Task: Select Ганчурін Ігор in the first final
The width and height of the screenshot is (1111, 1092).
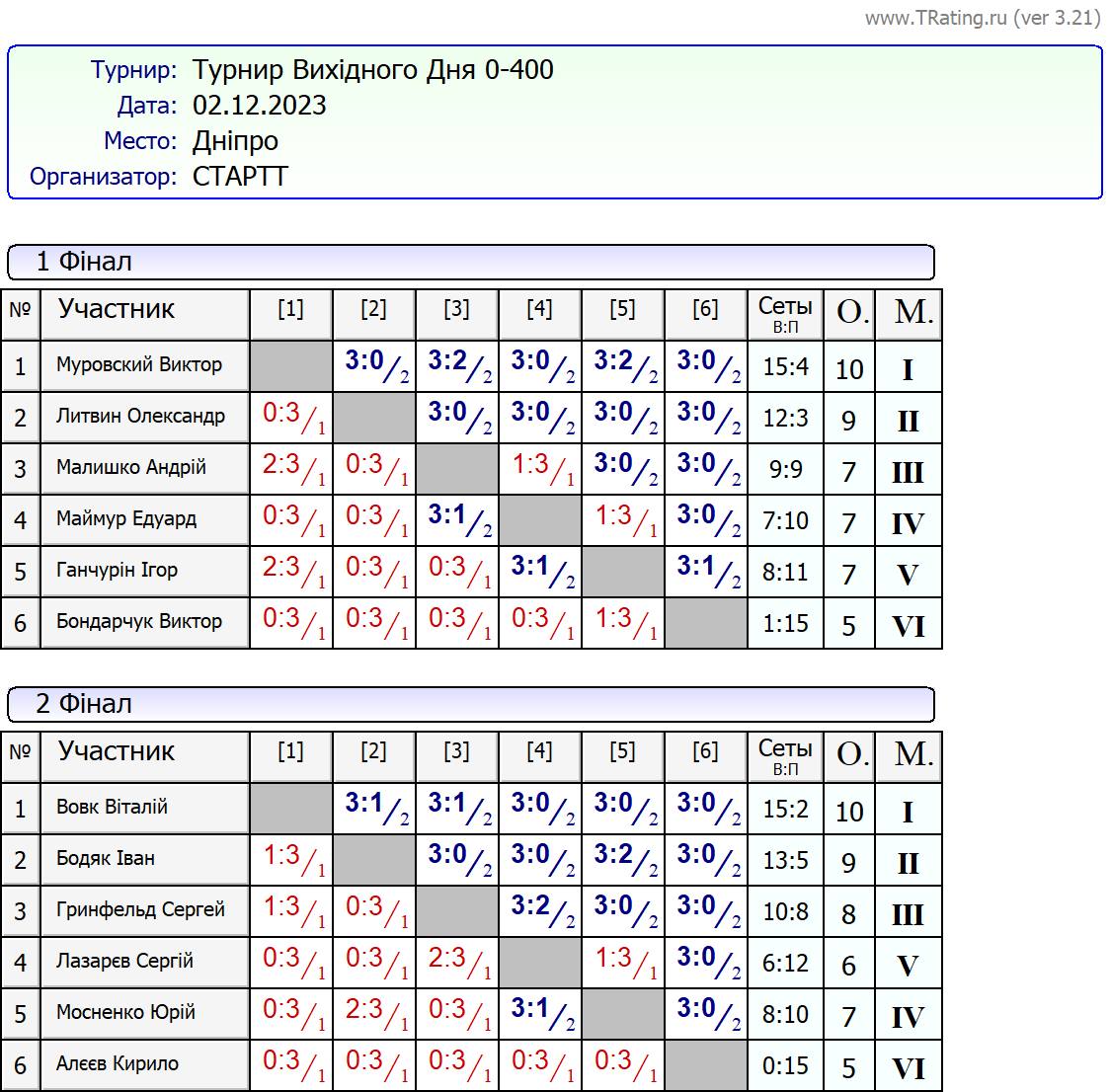Action: pyautogui.click(x=117, y=570)
